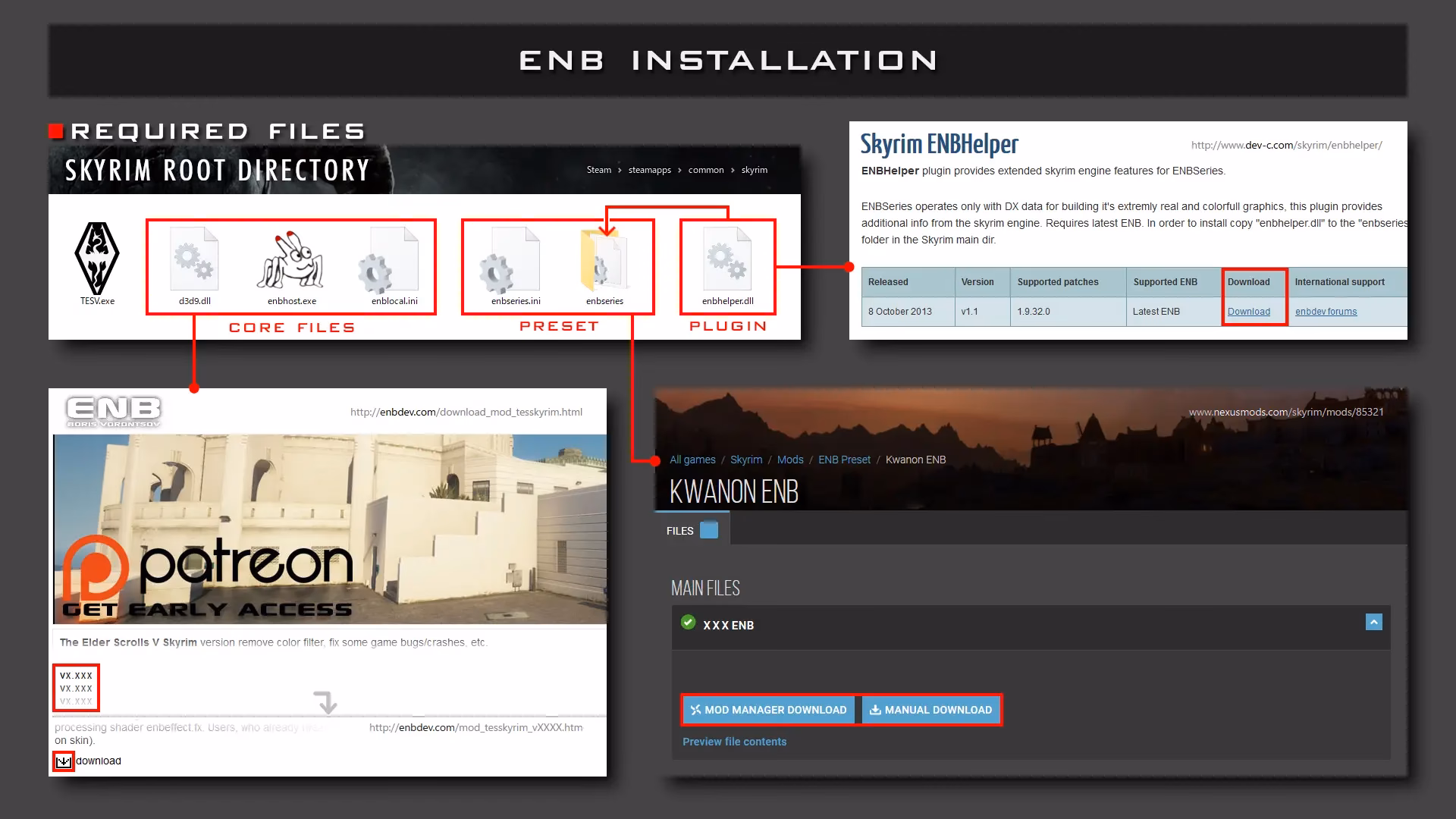Screen dimensions: 1456x819
Task: Click the third faded vX.XXX version link
Action: point(76,701)
